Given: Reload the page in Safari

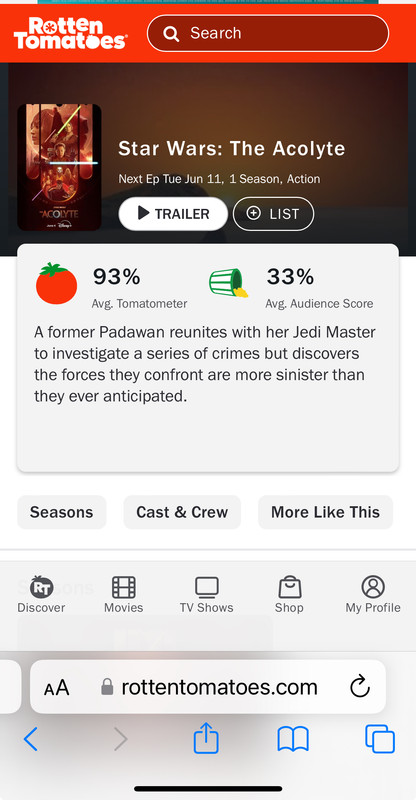Looking at the screenshot, I should coord(360,686).
